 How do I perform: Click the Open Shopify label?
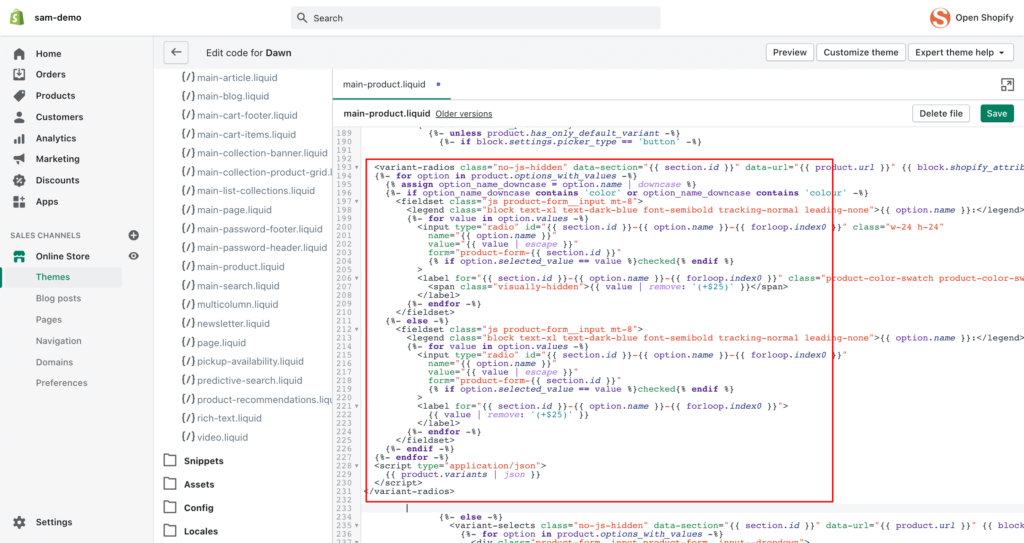[984, 18]
